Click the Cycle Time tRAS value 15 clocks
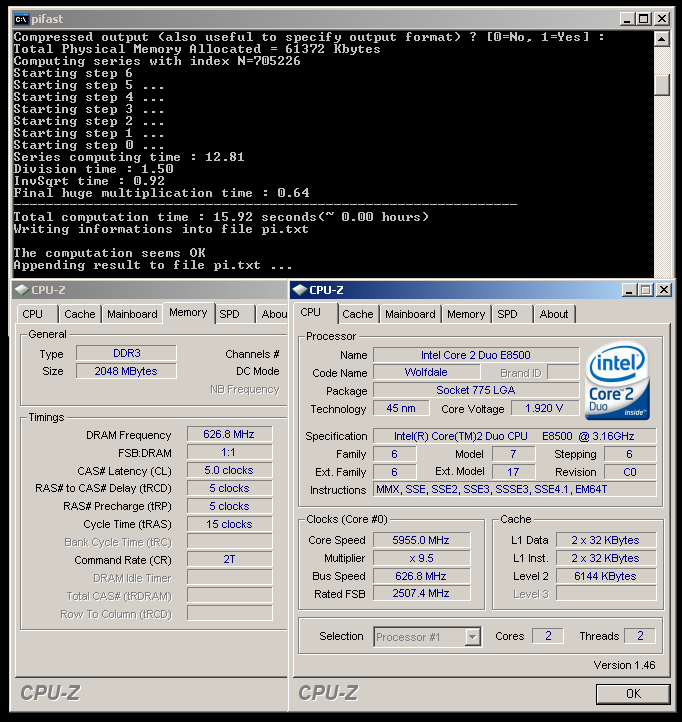The image size is (682, 722). click(x=229, y=524)
